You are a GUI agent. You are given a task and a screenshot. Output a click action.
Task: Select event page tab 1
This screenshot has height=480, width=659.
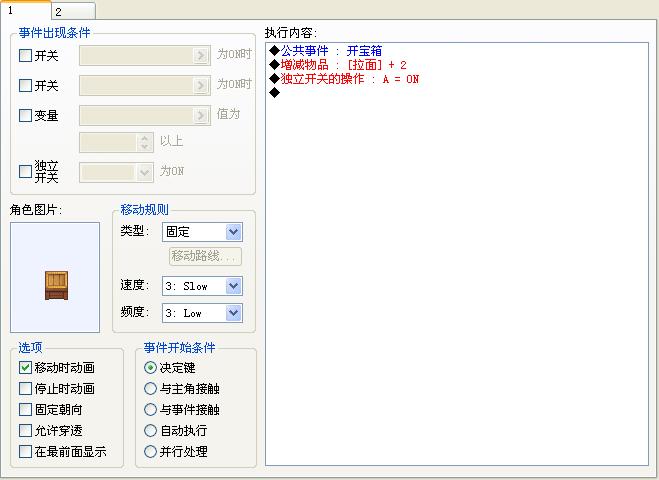click(x=25, y=10)
